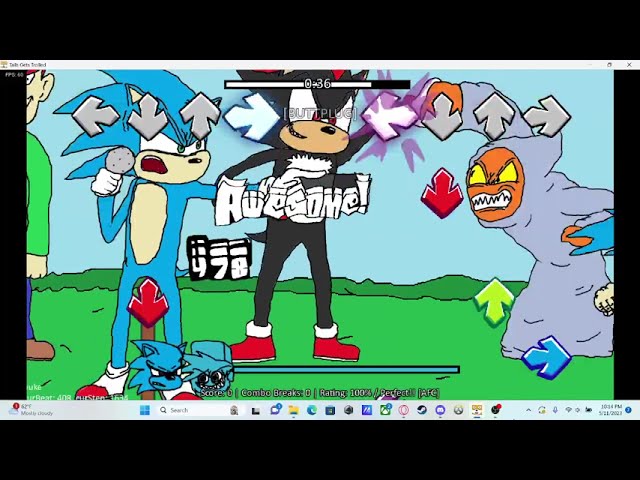Click the blue health bar
Viewport: 640px width, 480px height.
(346, 370)
